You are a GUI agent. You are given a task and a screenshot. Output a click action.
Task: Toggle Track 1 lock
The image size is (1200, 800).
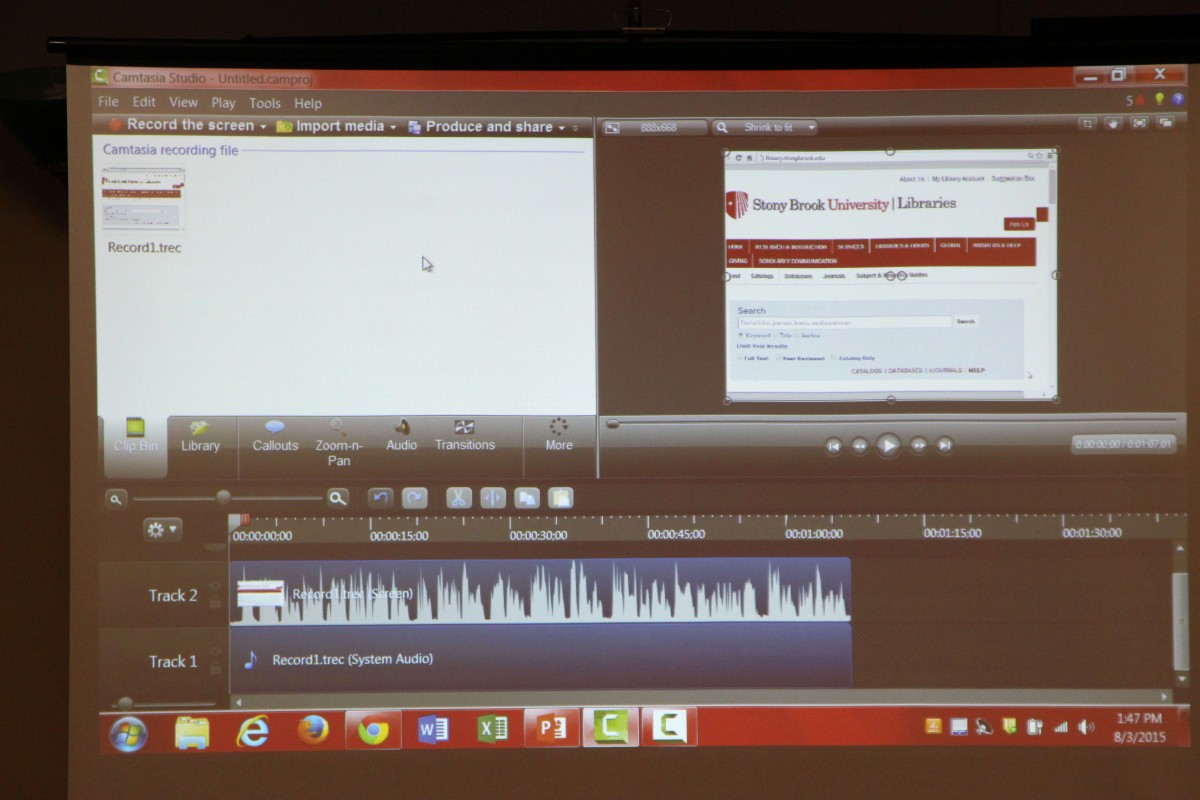[x=214, y=669]
